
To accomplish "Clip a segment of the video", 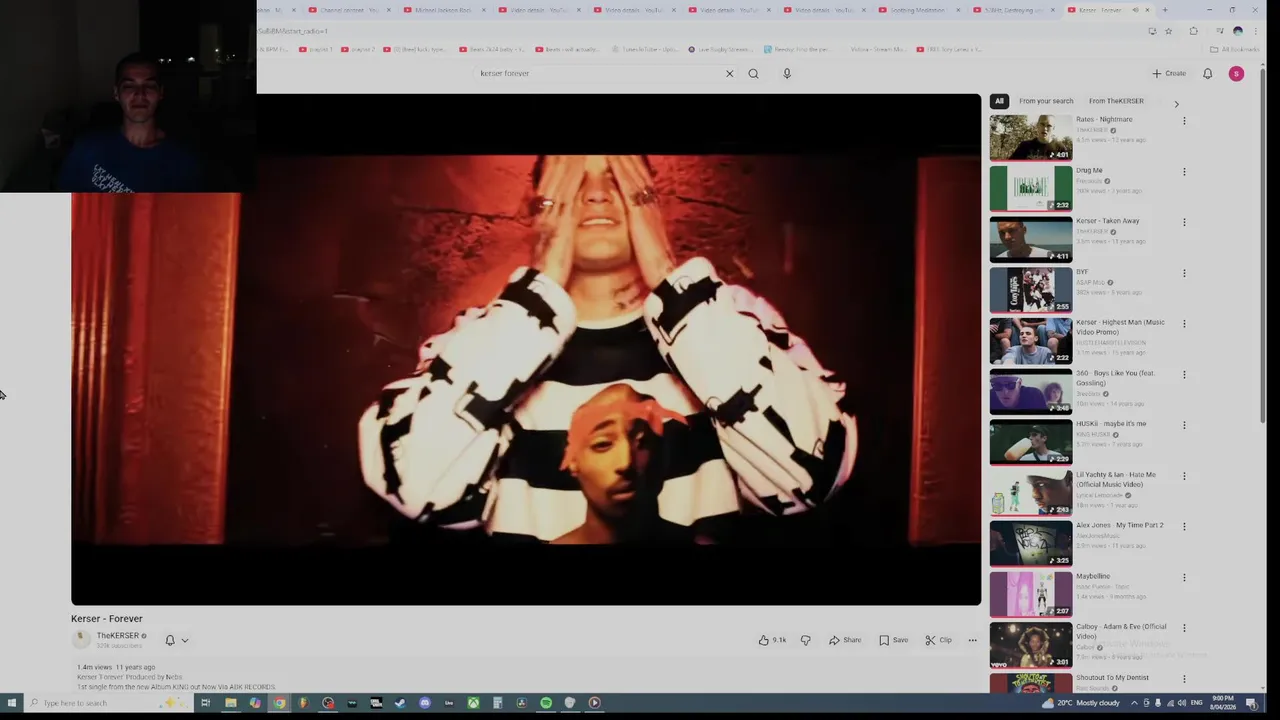I will (x=938, y=640).
